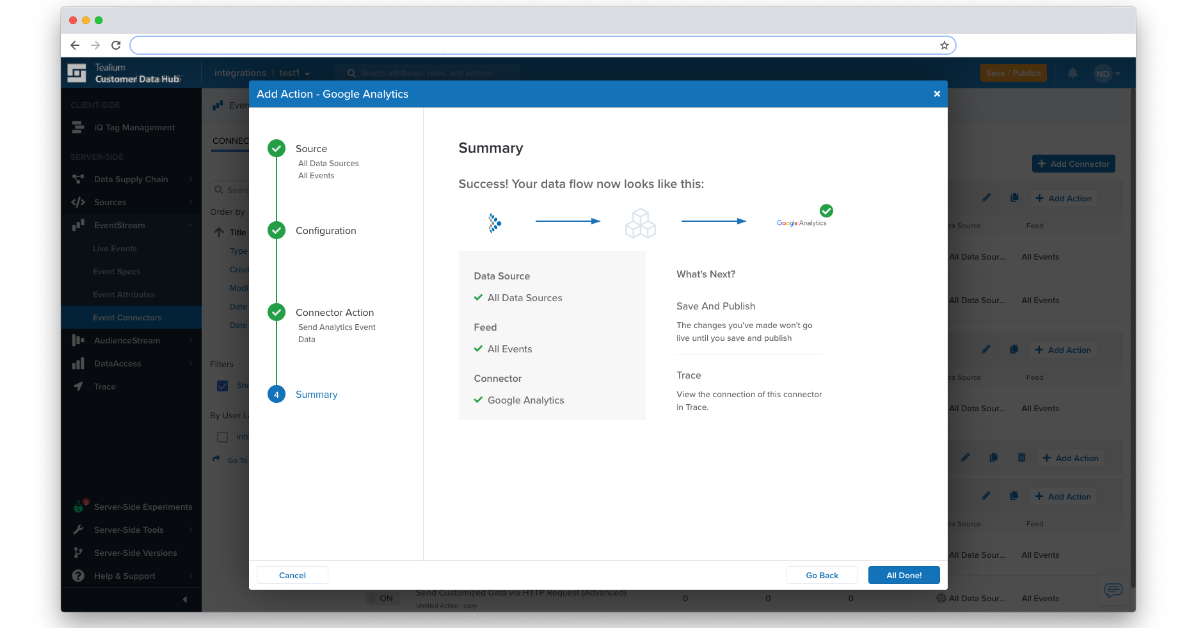The width and height of the screenshot is (1200, 628).
Task: Click the Data Supply Chain icon
Action: pyautogui.click(x=78, y=179)
